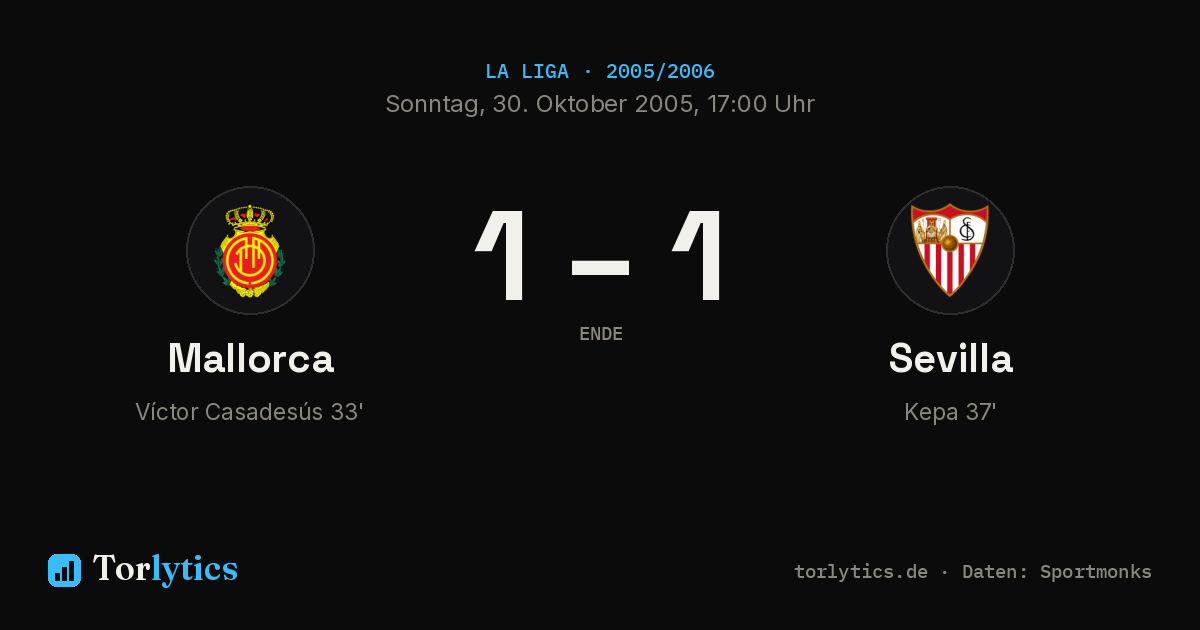This screenshot has height=630, width=1200.
Task: Click the LA LIGA 2005/2006 header
Action: [x=600, y=72]
